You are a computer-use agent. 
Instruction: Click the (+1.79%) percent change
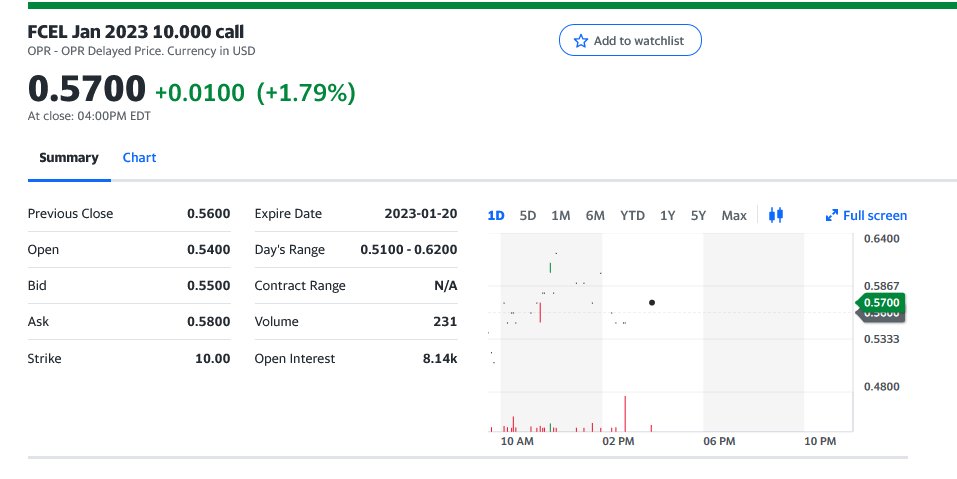click(x=306, y=93)
